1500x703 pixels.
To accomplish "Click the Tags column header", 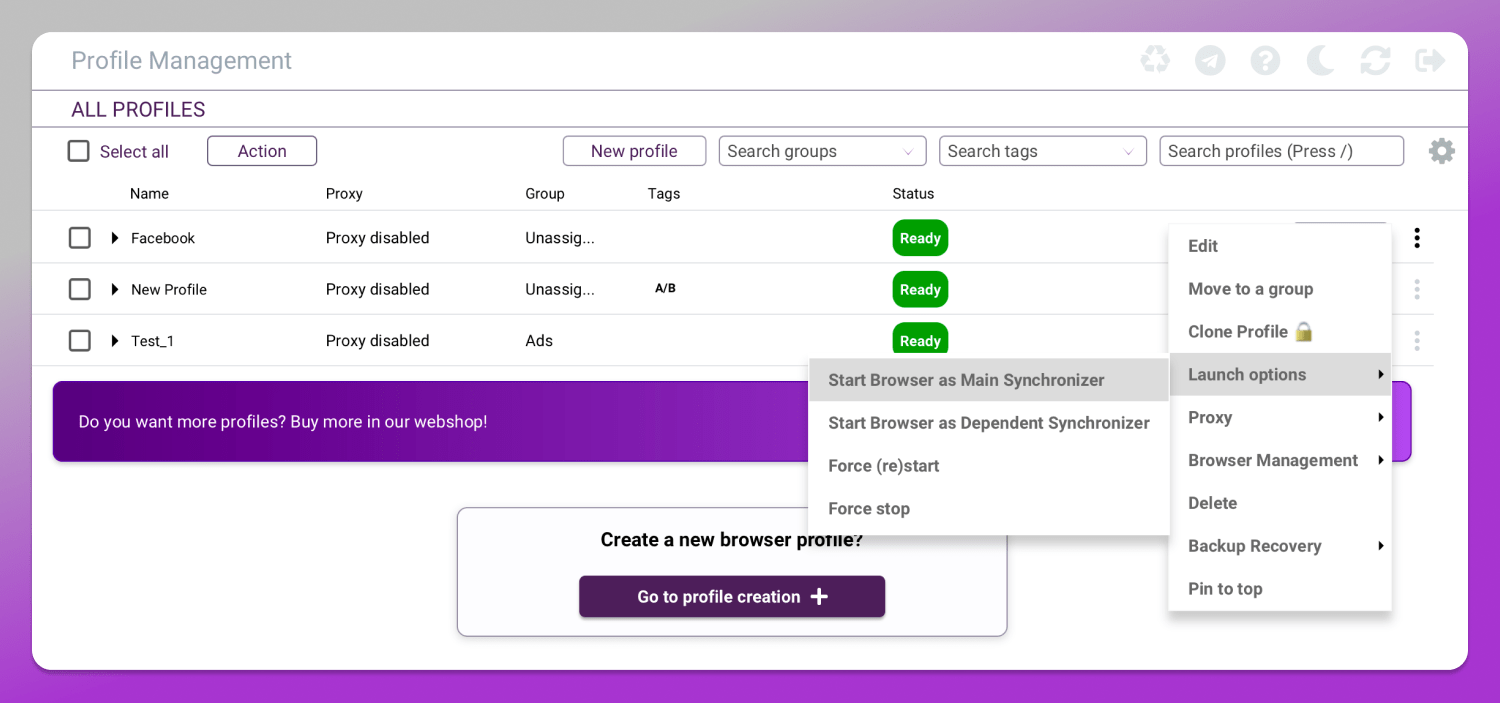I will coord(664,194).
